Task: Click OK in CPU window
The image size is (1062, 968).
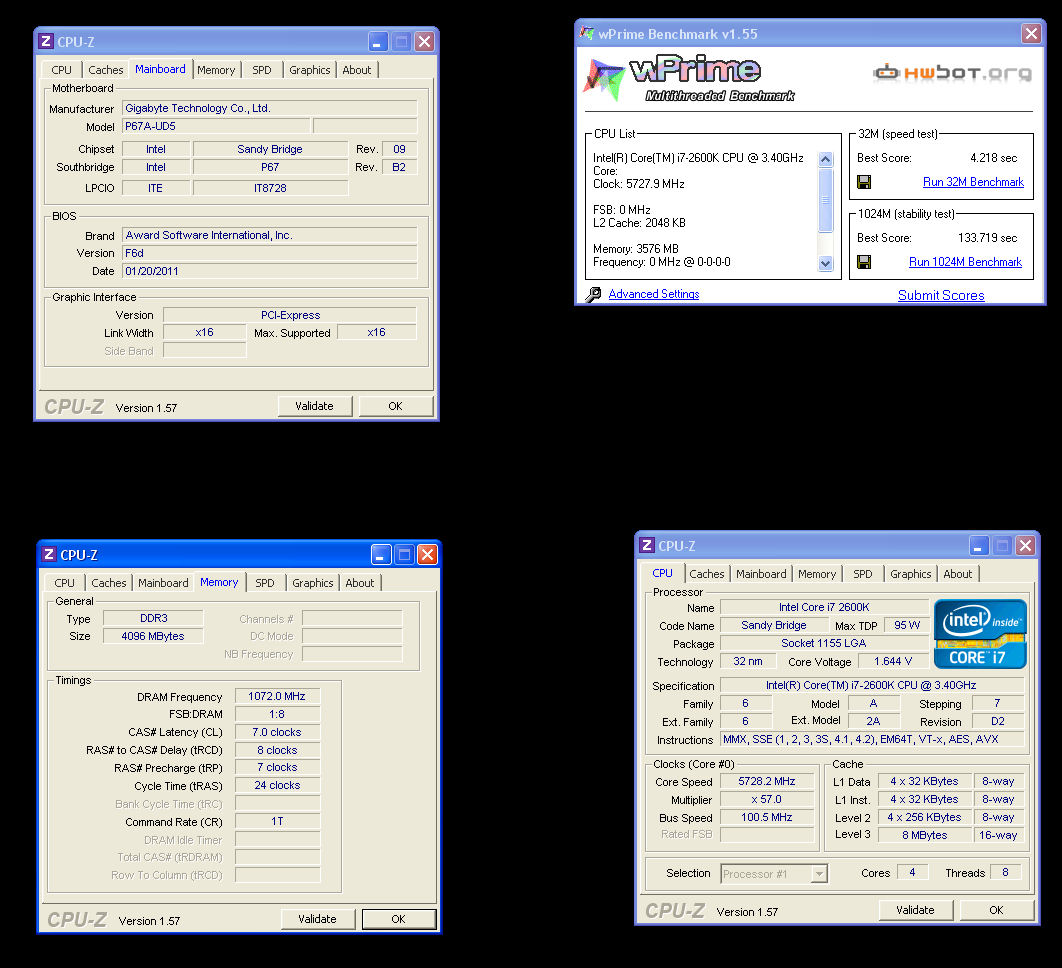Action: [996, 910]
